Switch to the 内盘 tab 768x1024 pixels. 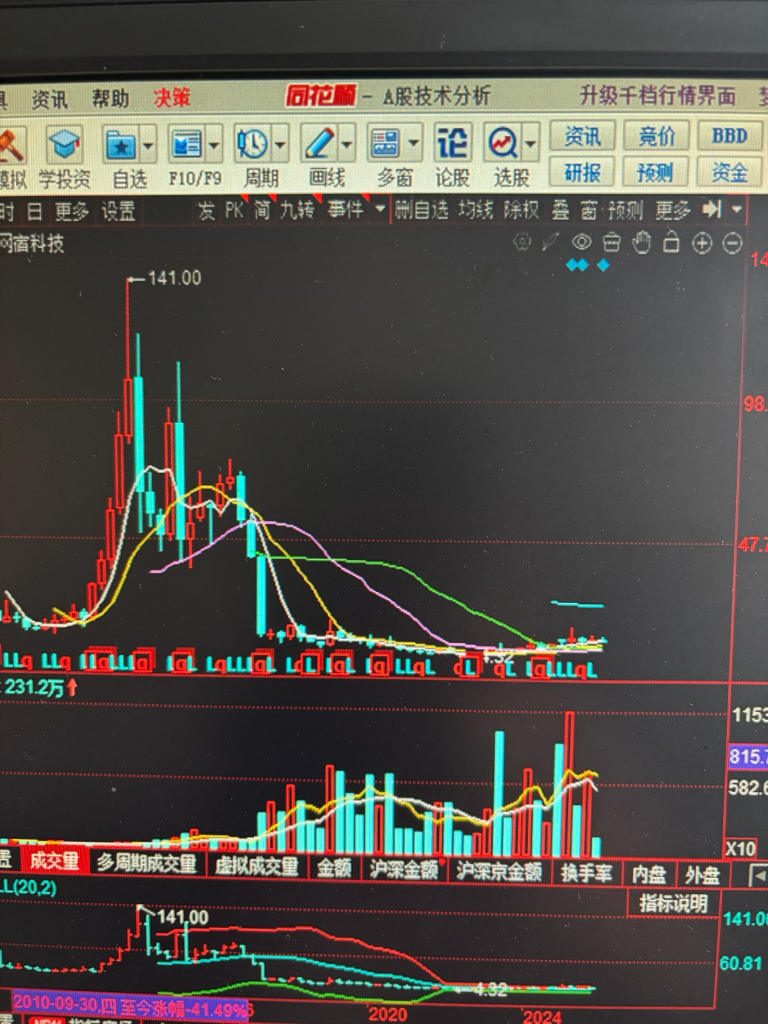pos(648,874)
